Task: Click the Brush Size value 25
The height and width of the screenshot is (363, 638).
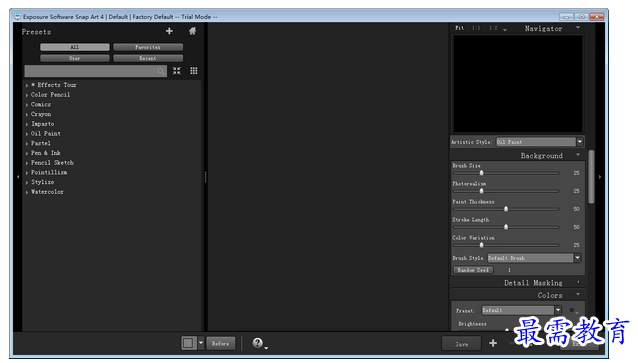Action: [576, 173]
